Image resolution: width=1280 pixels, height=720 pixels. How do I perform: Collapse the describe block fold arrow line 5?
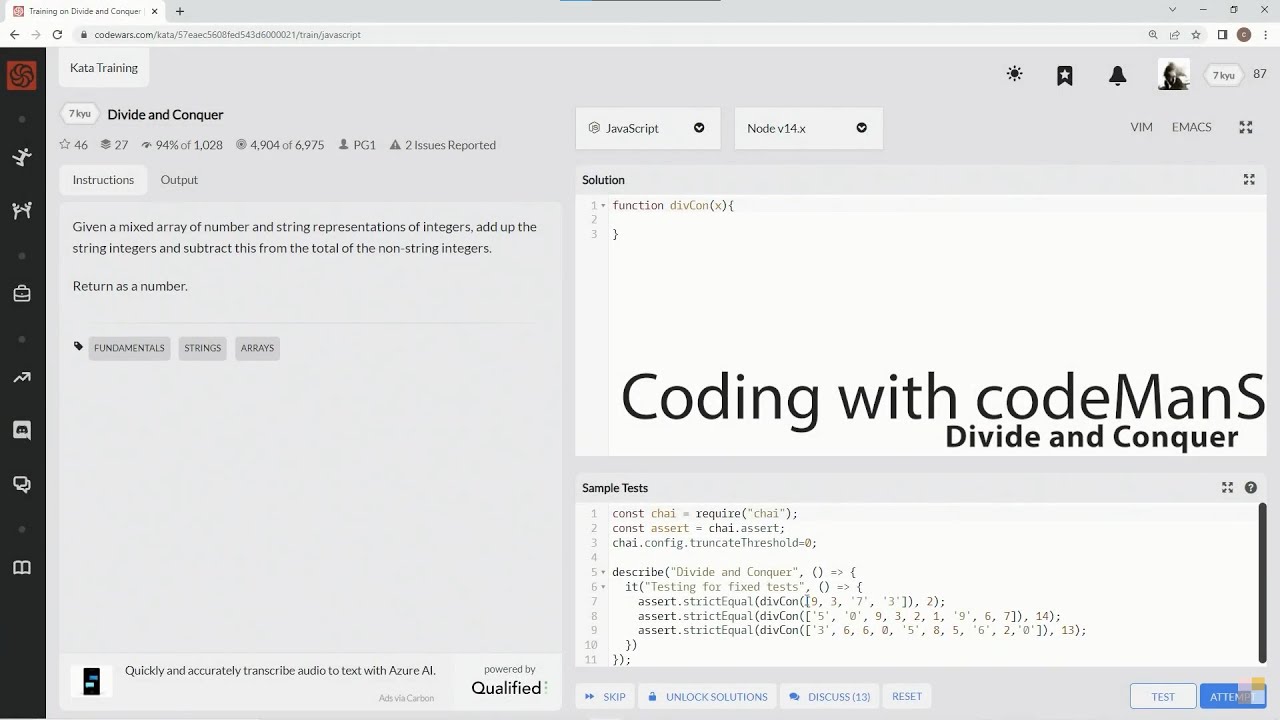(603, 572)
